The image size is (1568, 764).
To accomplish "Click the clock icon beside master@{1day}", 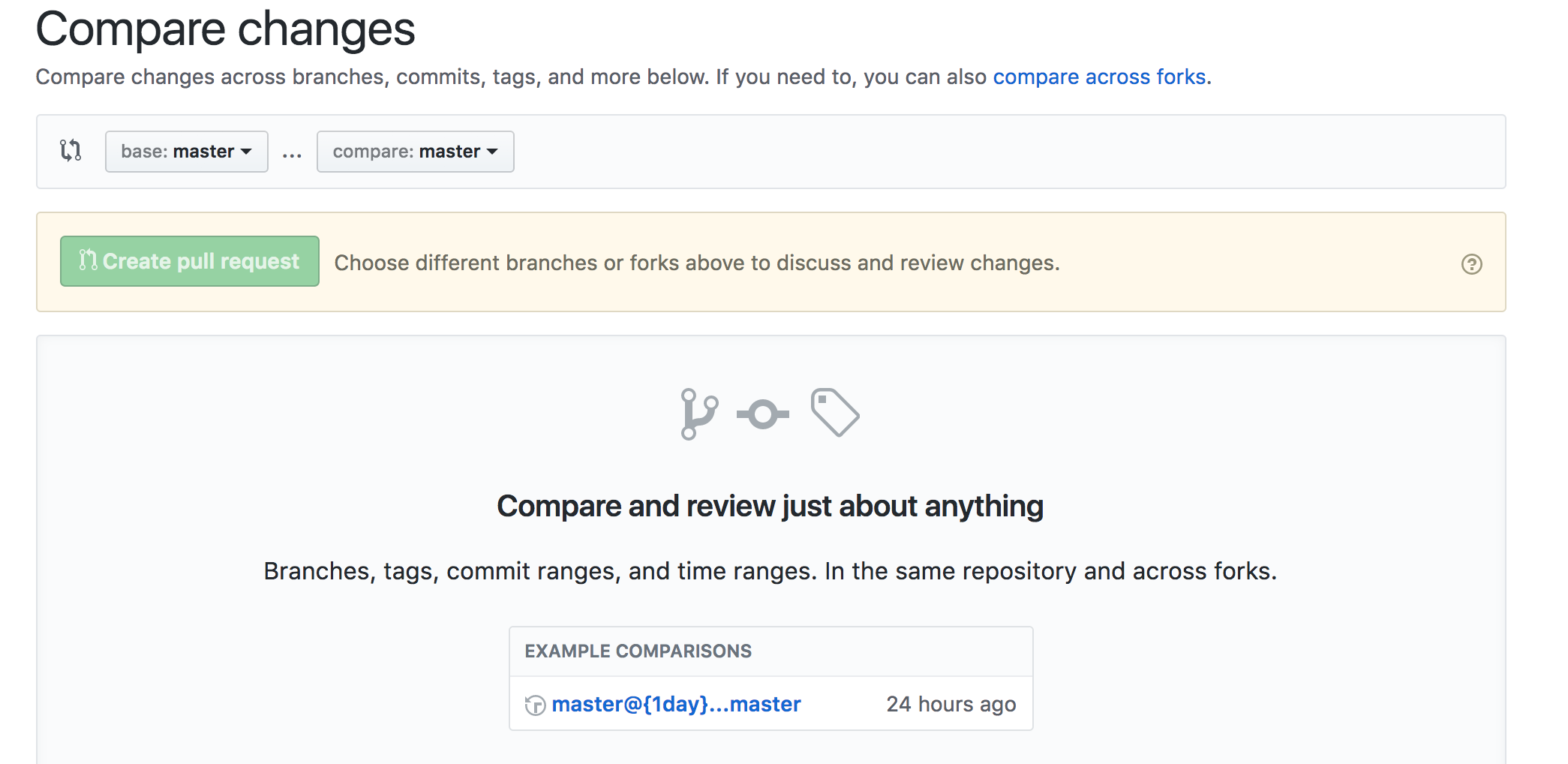I will point(535,705).
